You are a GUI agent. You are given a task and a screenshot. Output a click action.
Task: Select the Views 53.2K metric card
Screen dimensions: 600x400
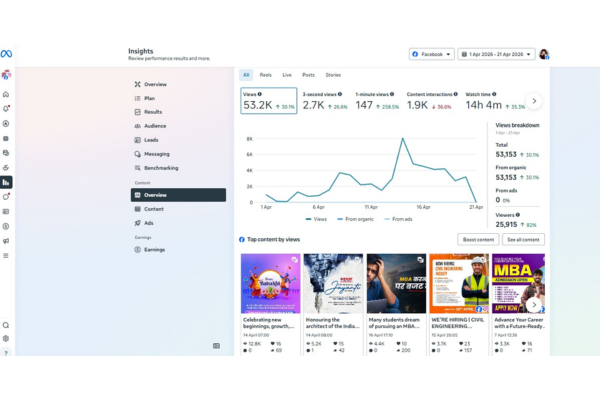pos(269,101)
